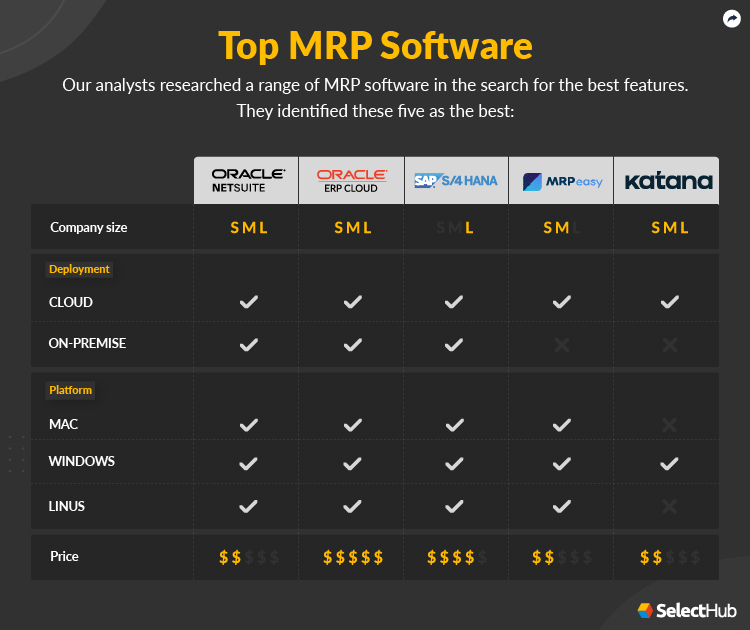Screen dimensions: 750x630
Task: Click the SAP S/4 HANA logo
Action: point(455,181)
